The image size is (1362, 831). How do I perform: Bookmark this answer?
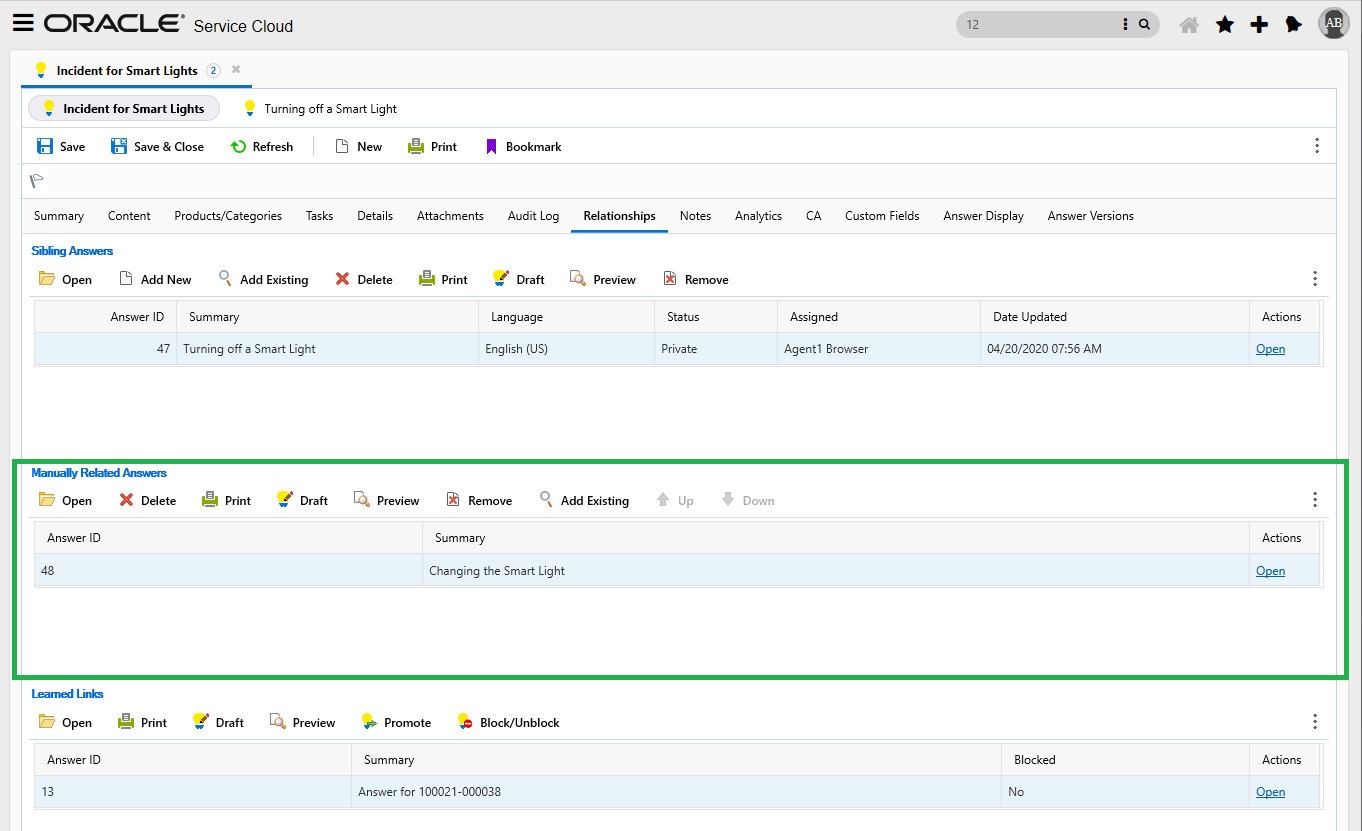coord(523,147)
